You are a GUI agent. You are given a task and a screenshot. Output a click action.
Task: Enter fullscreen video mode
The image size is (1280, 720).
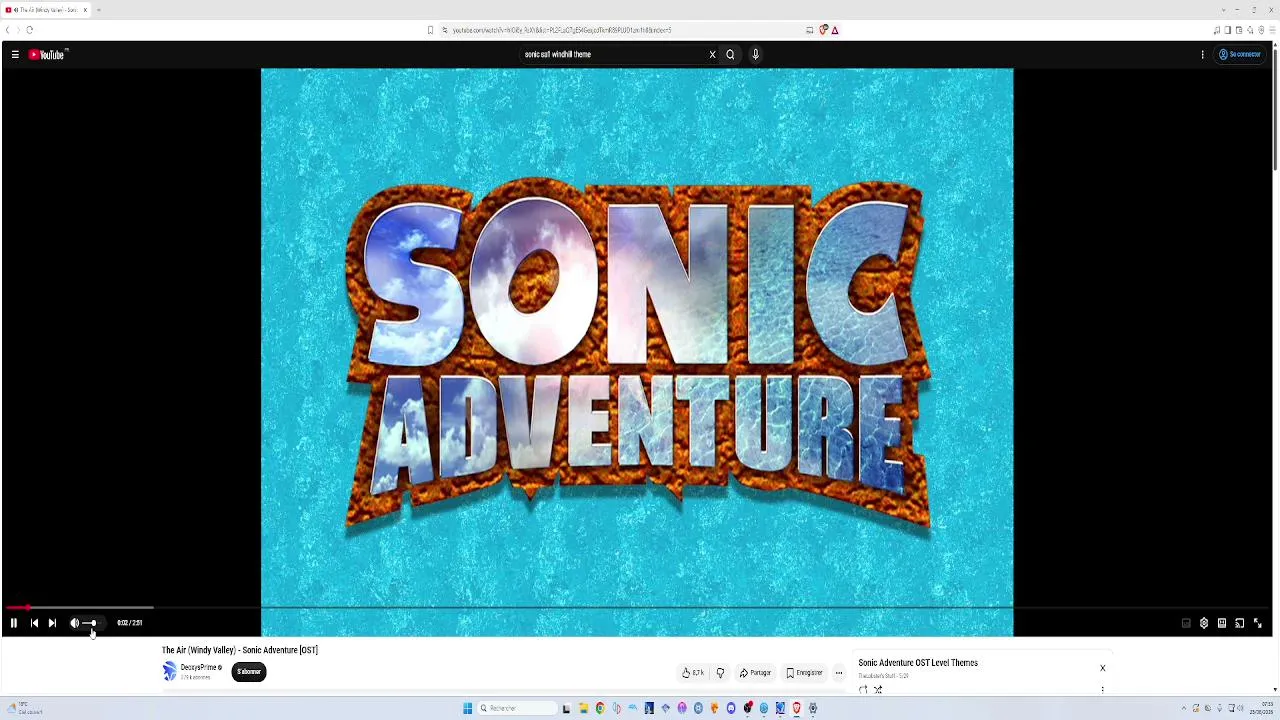(x=1257, y=623)
